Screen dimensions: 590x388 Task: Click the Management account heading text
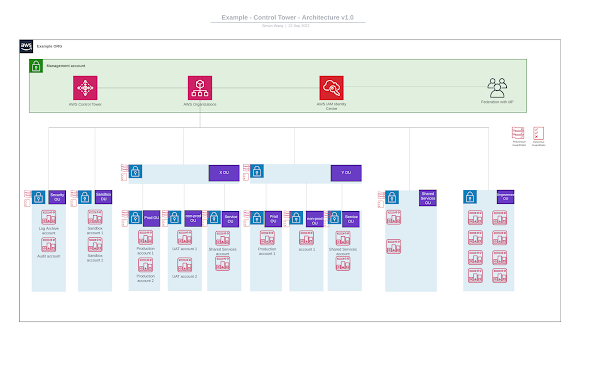pyautogui.click(x=66, y=66)
